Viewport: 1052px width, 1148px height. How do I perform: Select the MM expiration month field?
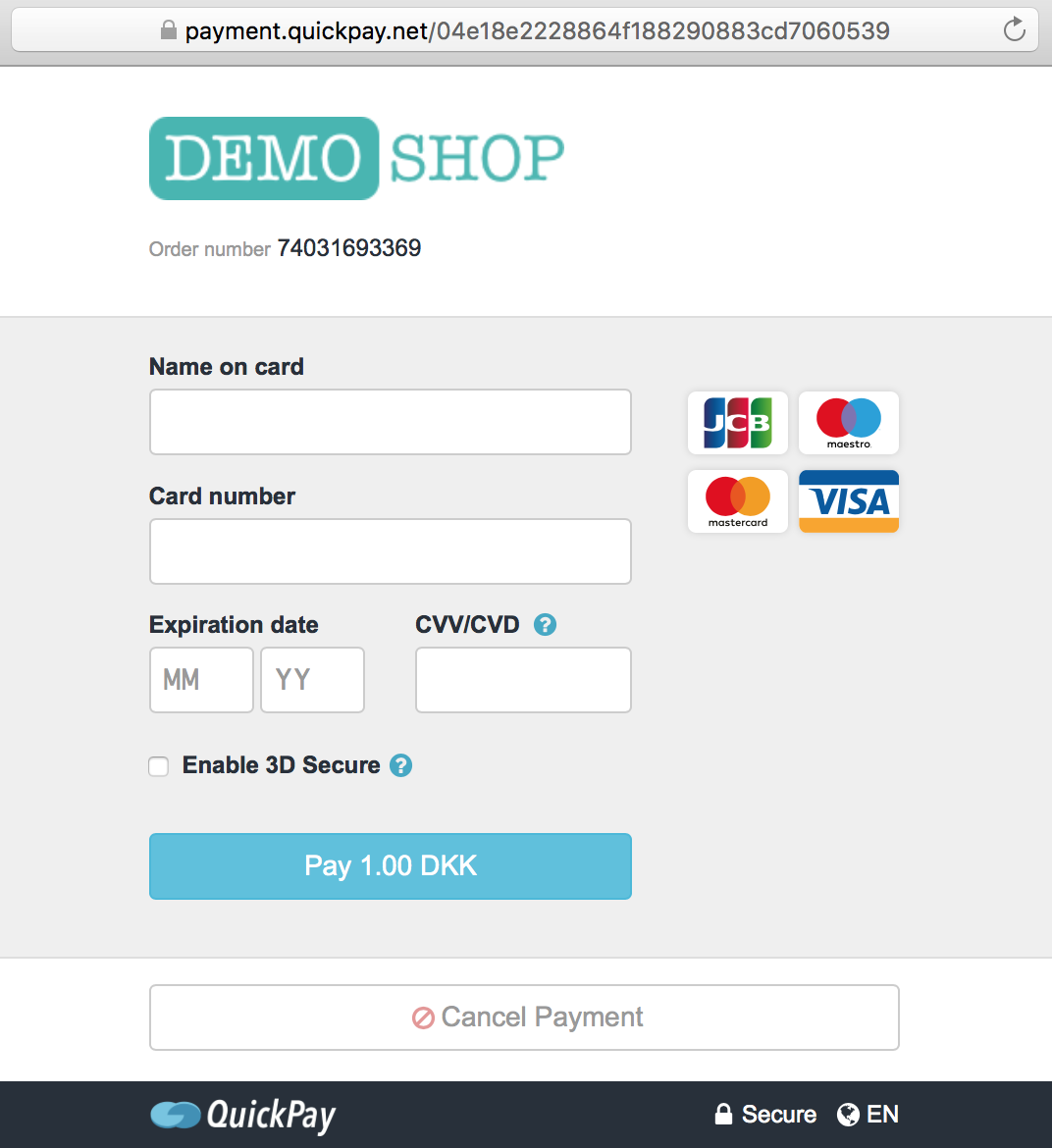pos(201,679)
